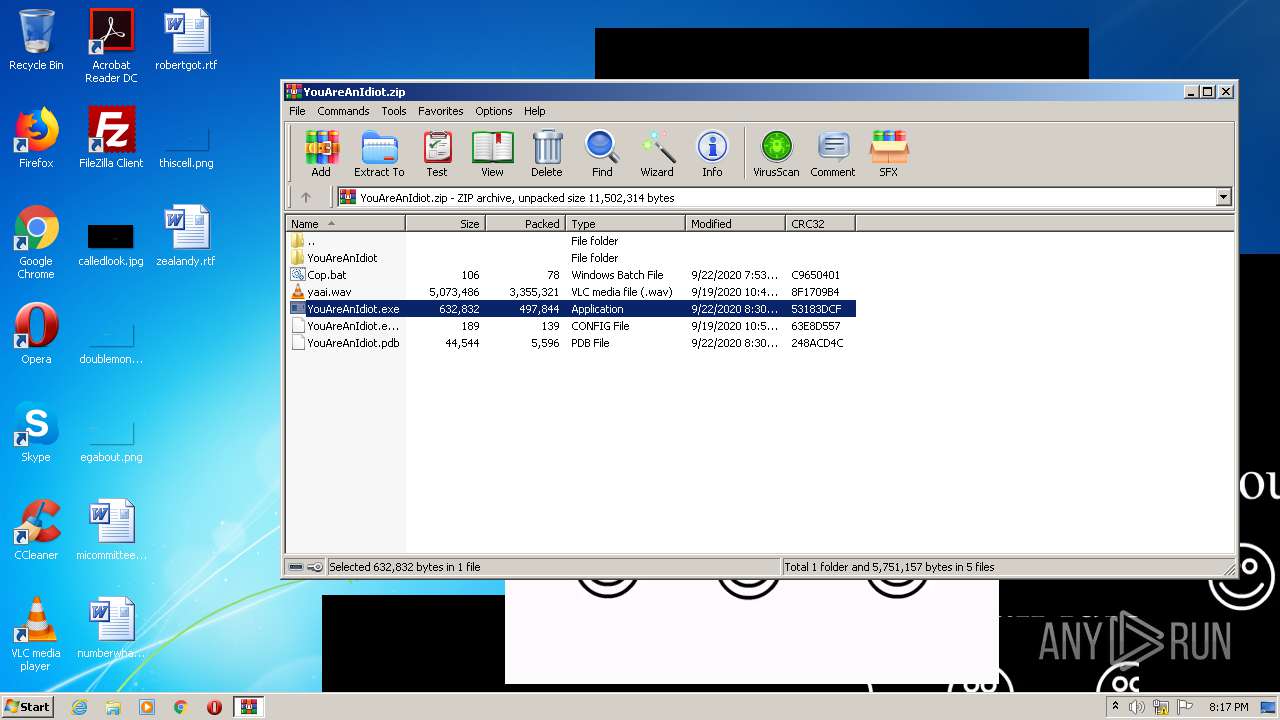
Task: Open FileZilla Client desktop icon
Action: pyautogui.click(x=111, y=138)
